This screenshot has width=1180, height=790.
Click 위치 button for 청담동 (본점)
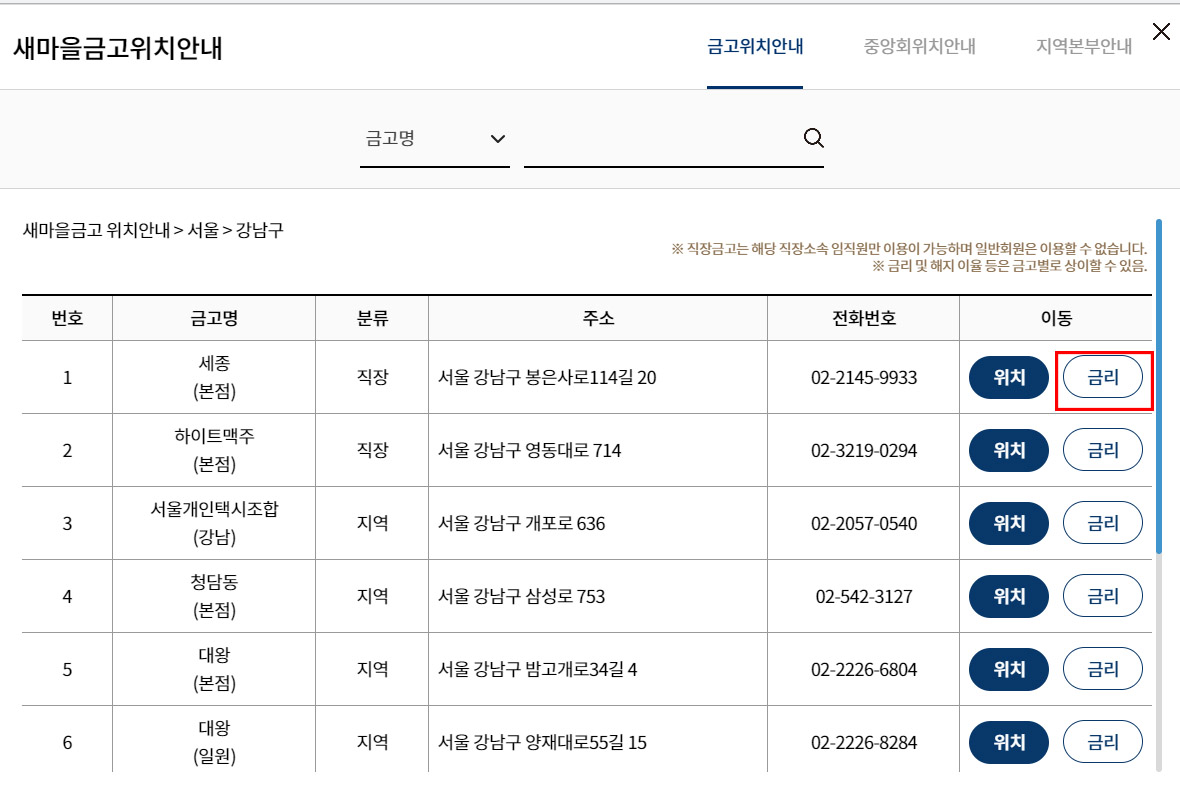pyautogui.click(x=1008, y=597)
